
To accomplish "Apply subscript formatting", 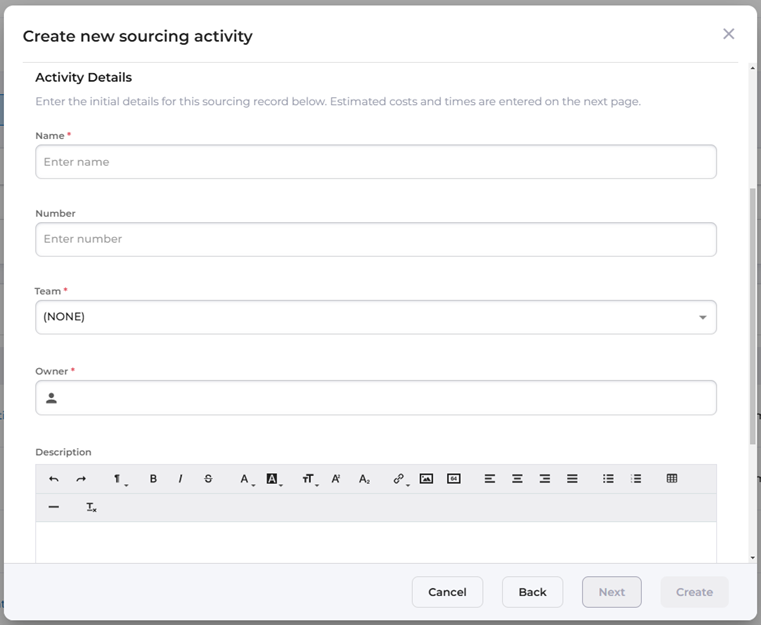I will (x=364, y=479).
